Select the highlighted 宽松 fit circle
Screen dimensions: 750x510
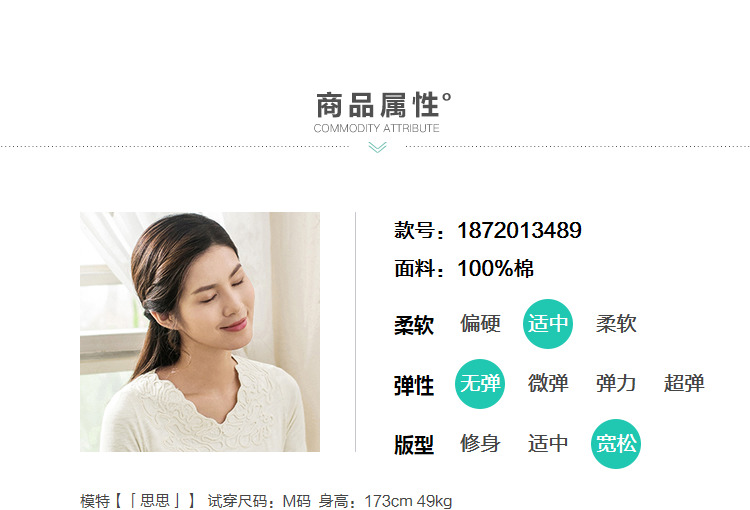click(616, 444)
